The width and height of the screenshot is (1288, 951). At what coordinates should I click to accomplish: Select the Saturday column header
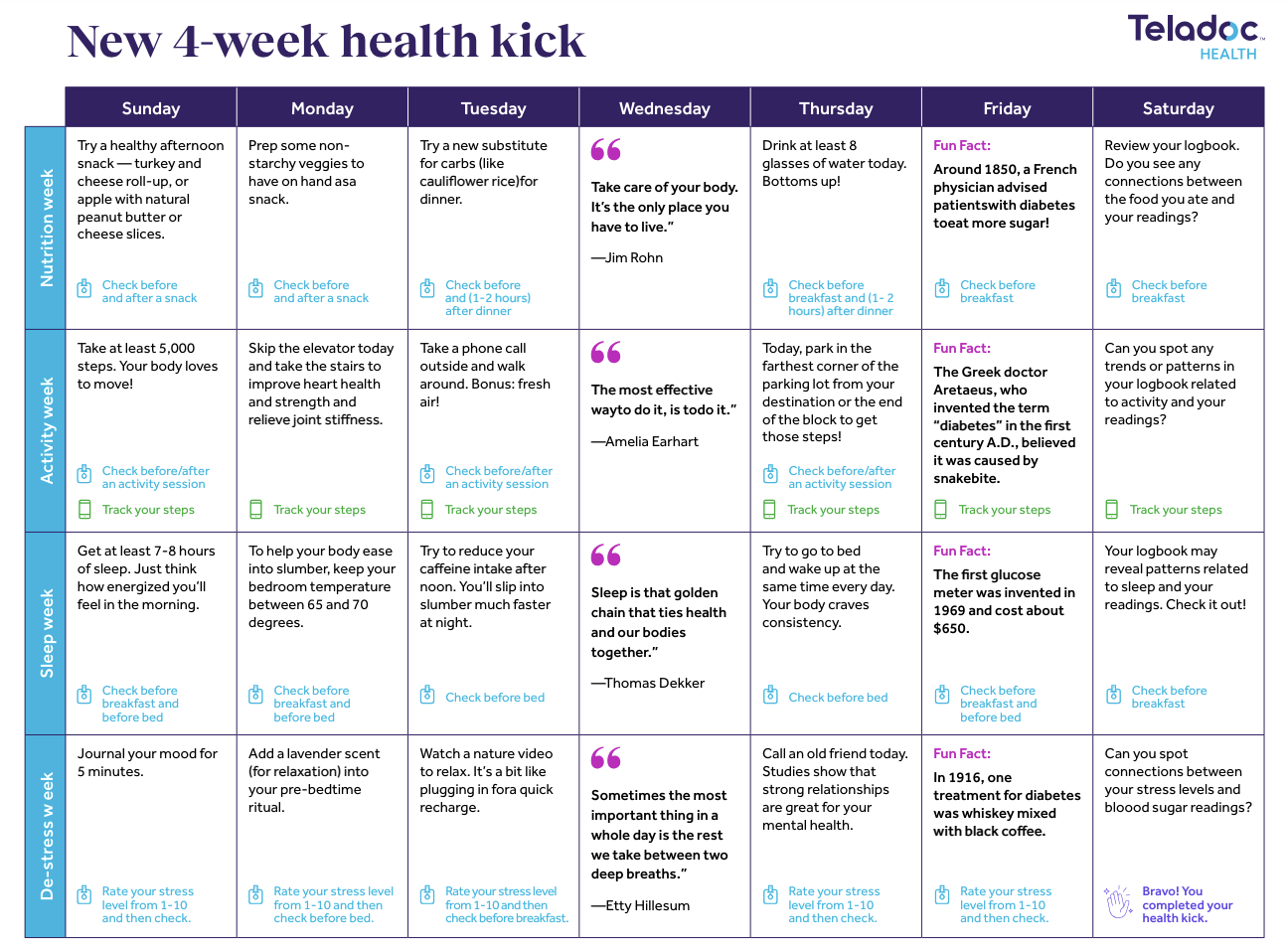[x=1179, y=107]
